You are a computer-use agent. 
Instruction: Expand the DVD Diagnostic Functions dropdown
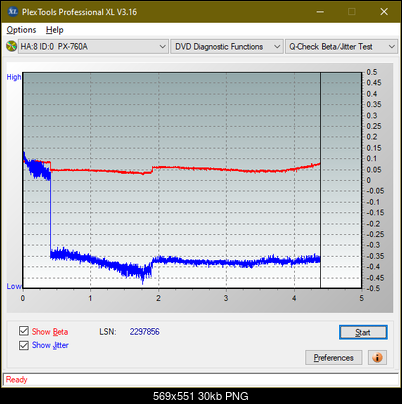(227, 47)
